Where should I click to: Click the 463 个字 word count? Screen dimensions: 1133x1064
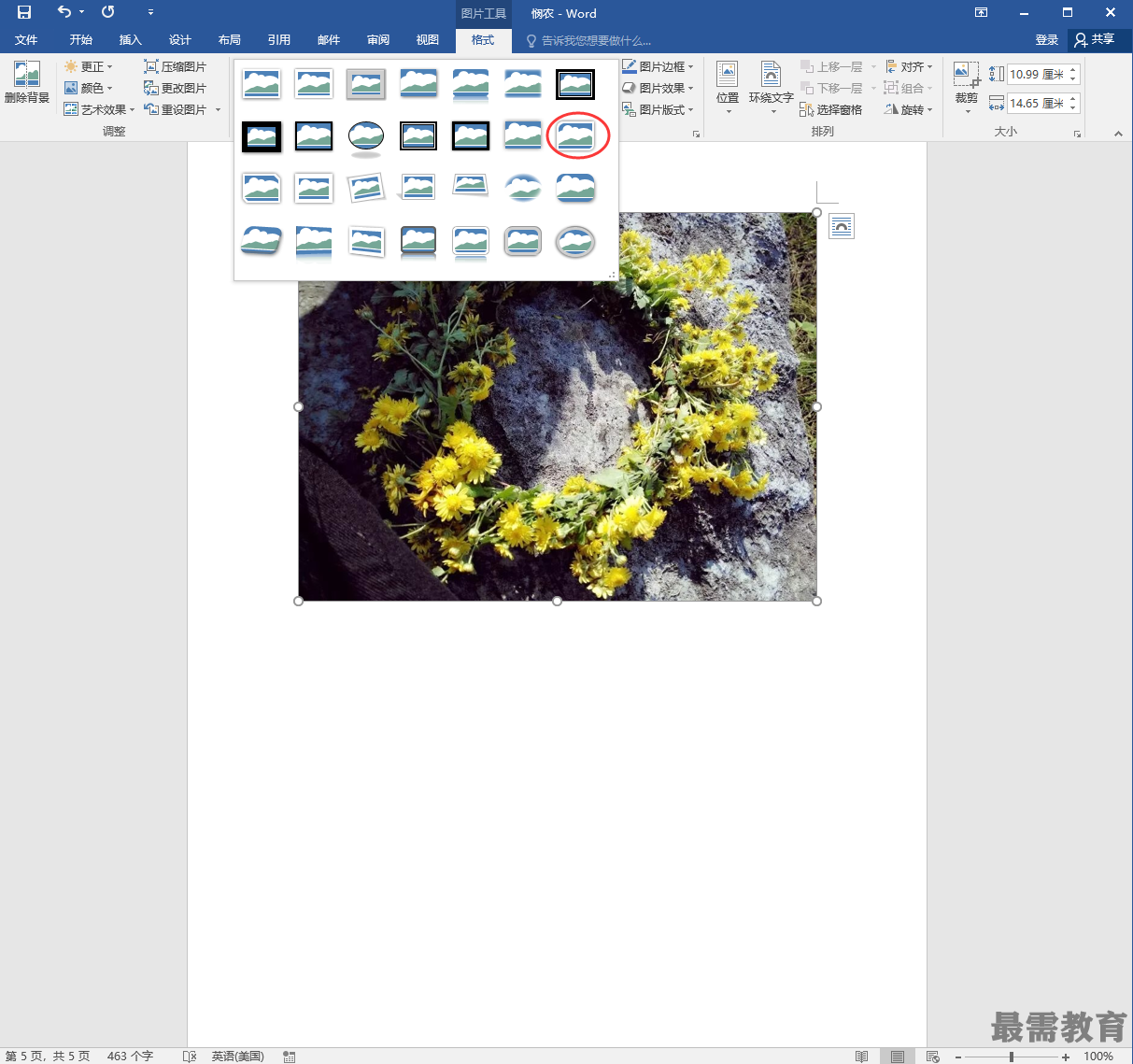tap(130, 1056)
